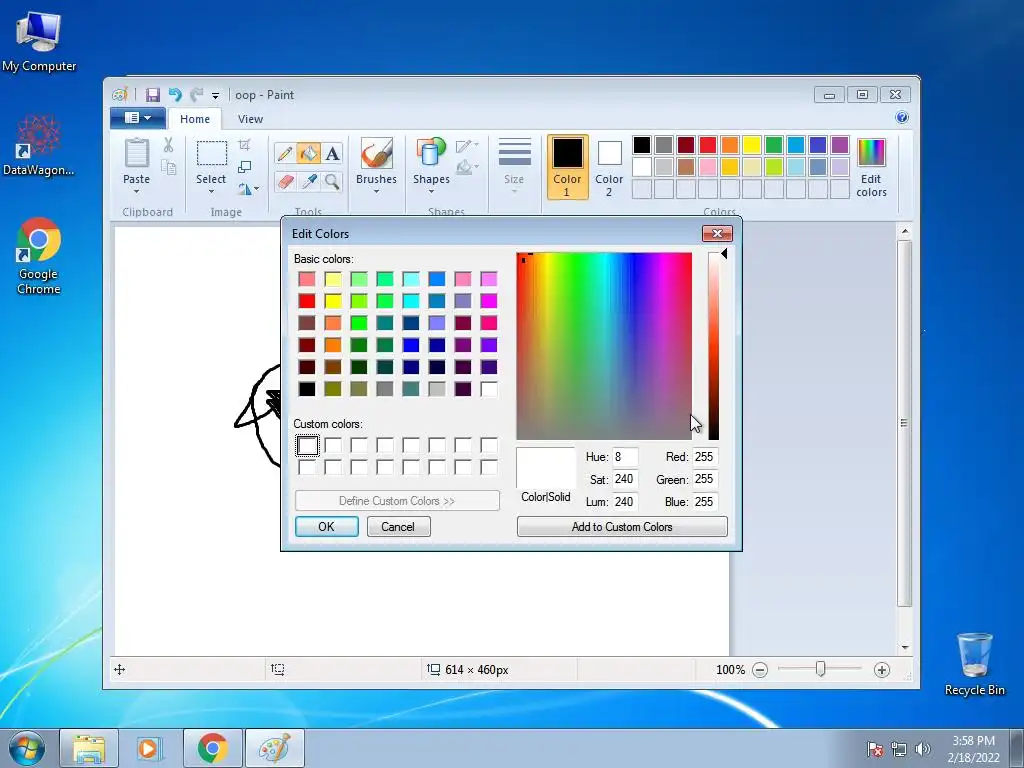The image size is (1024, 768).
Task: Activate Color 2 background selector
Action: [609, 168]
